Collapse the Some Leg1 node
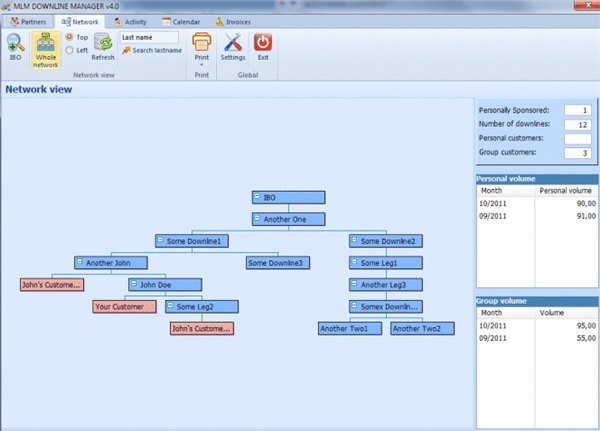Image resolution: width=600 pixels, height=431 pixels. pos(354,262)
